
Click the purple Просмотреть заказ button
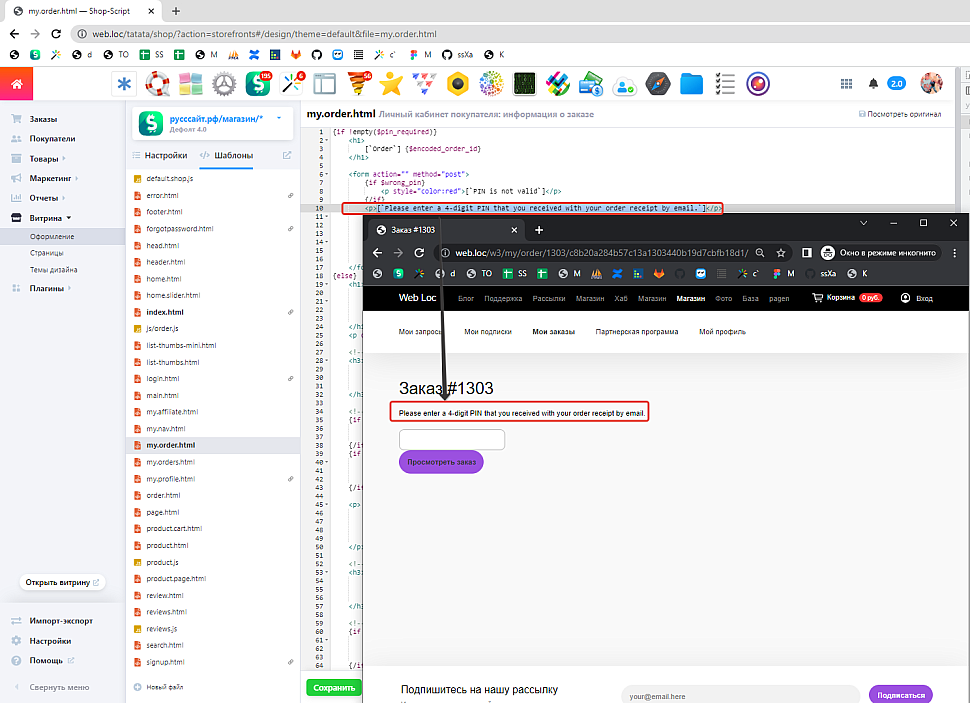[x=440, y=461]
